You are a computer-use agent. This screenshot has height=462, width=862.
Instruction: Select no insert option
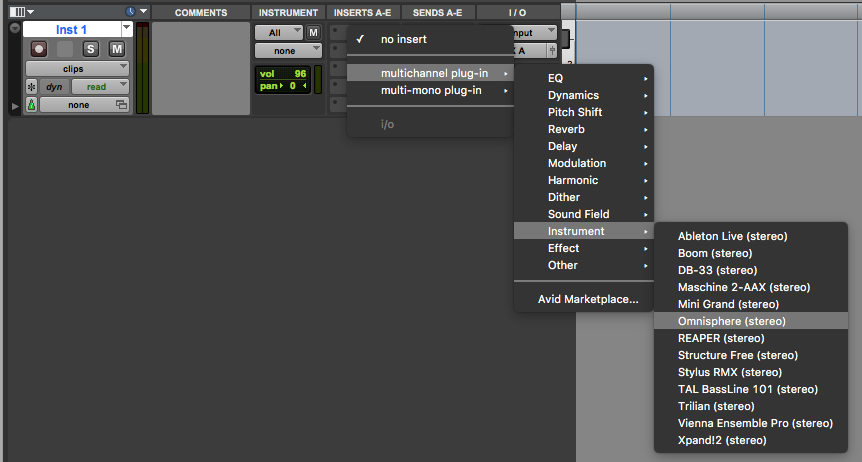(430, 39)
